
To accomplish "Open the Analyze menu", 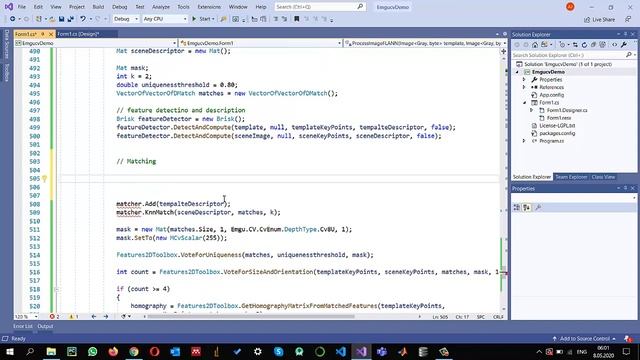I will 161,7.
